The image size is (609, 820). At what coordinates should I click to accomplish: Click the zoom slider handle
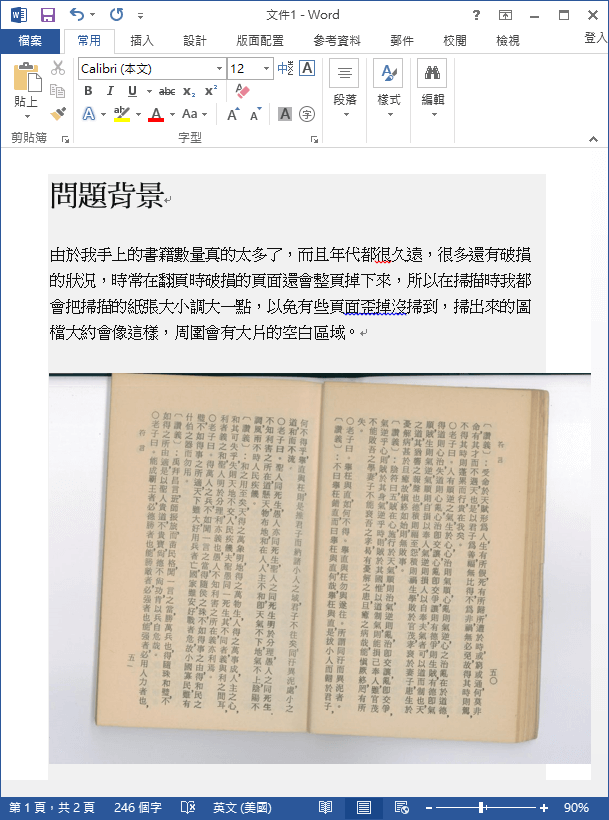click(481, 807)
